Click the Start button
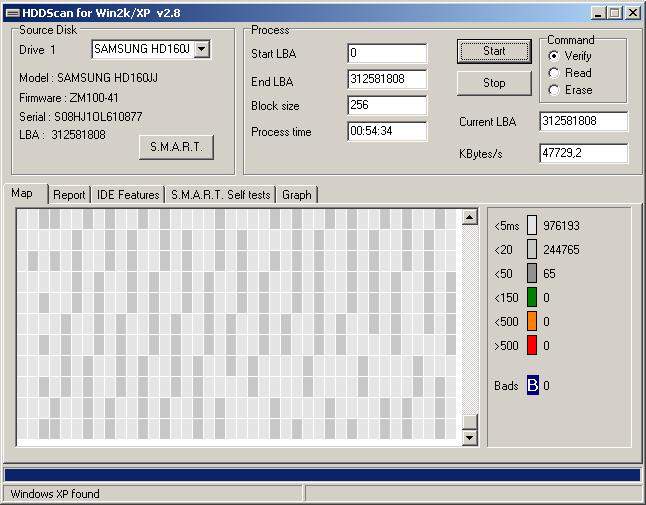646x505 pixels. (x=494, y=51)
